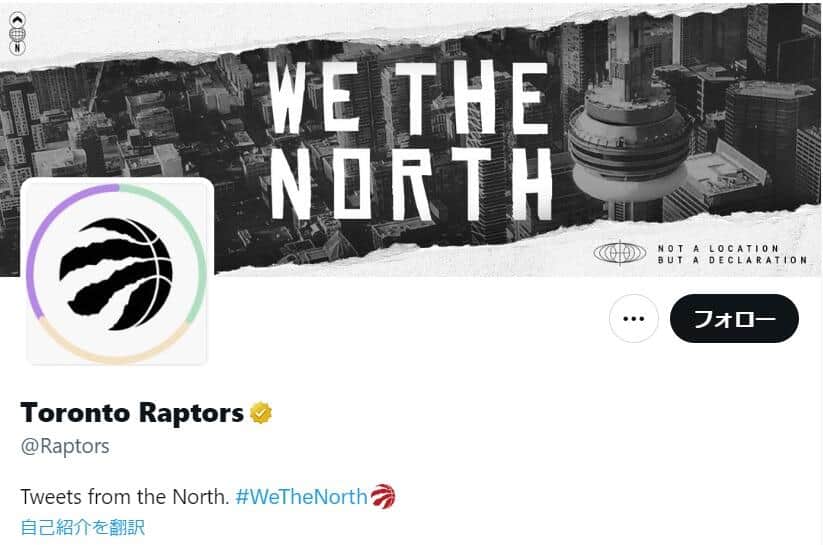Click the 'Tweets from the North.' bio text
The image size is (823, 545).
(125, 496)
